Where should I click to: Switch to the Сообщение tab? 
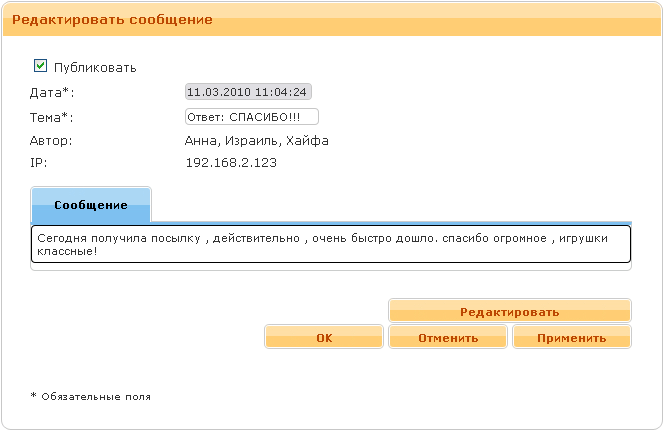click(x=91, y=205)
